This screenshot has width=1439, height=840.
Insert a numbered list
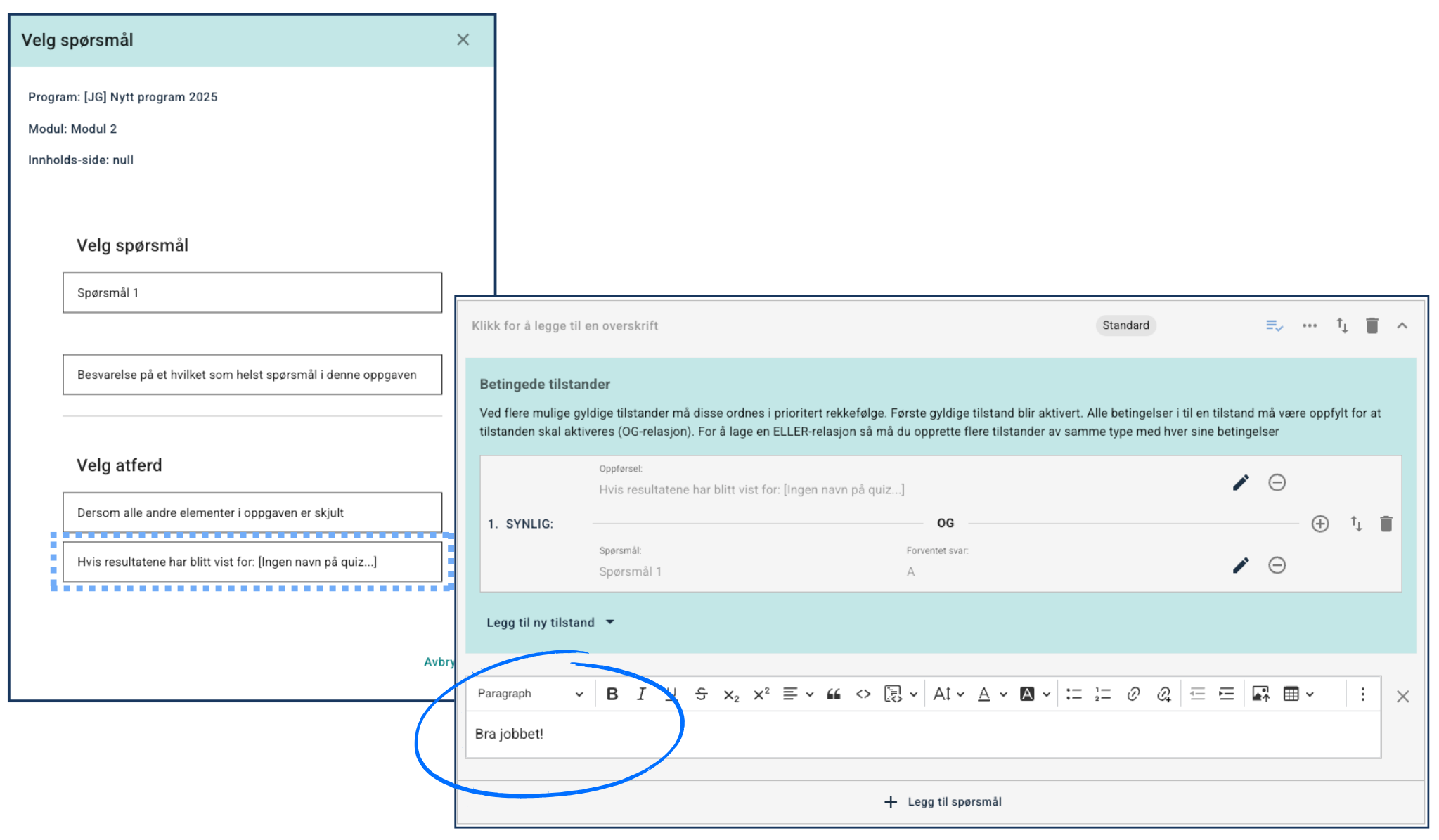coord(1102,694)
